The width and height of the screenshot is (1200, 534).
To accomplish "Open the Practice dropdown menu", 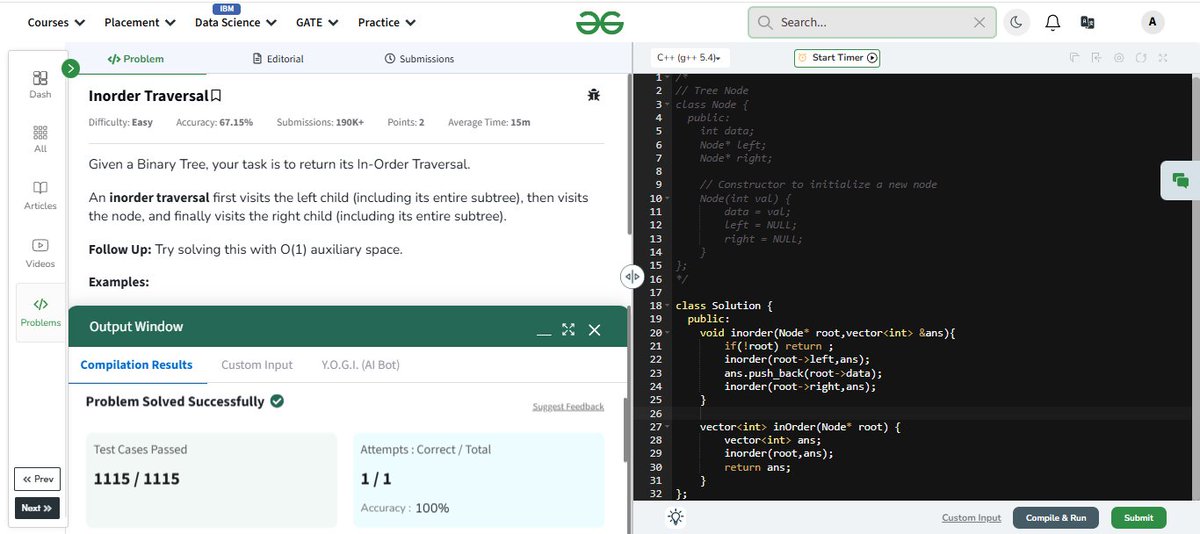I will pyautogui.click(x=387, y=22).
